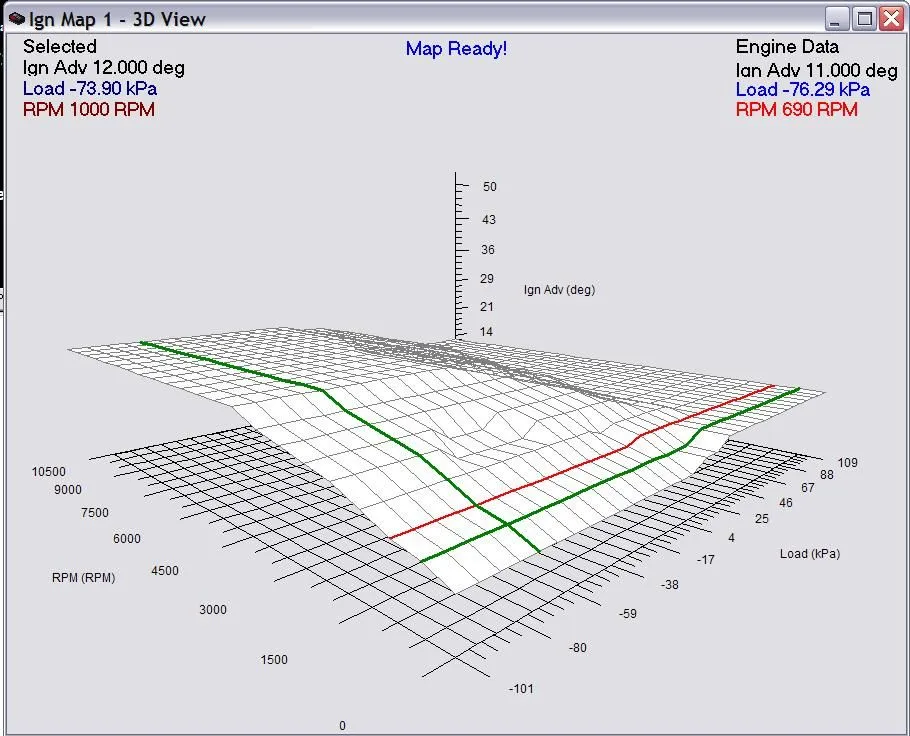Click the Engine Data 'Load -76.29 kPa' readout
The height and width of the screenshot is (736, 910).
pos(802,90)
